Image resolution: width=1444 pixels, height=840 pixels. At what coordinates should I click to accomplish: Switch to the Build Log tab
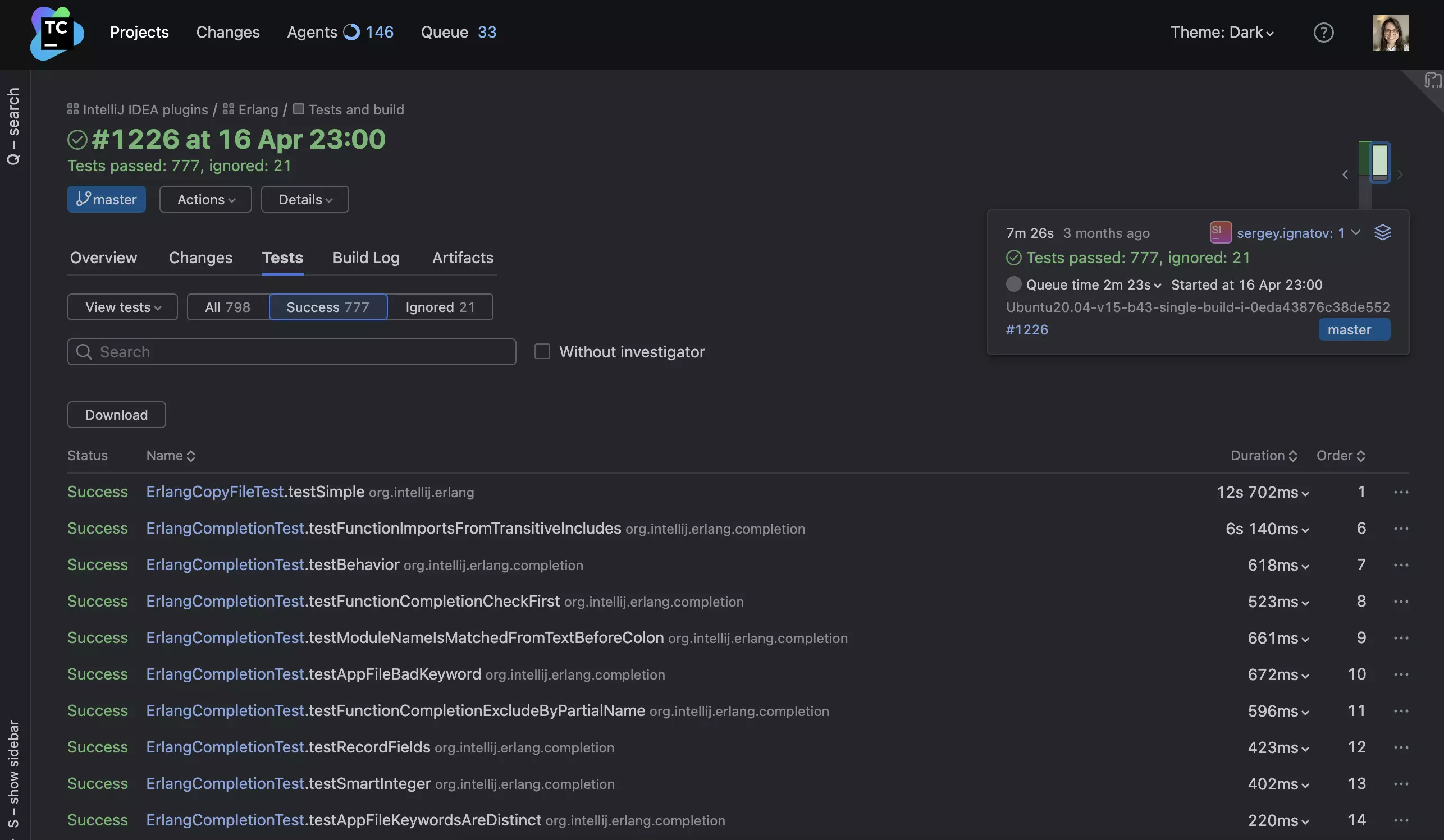[x=365, y=258]
